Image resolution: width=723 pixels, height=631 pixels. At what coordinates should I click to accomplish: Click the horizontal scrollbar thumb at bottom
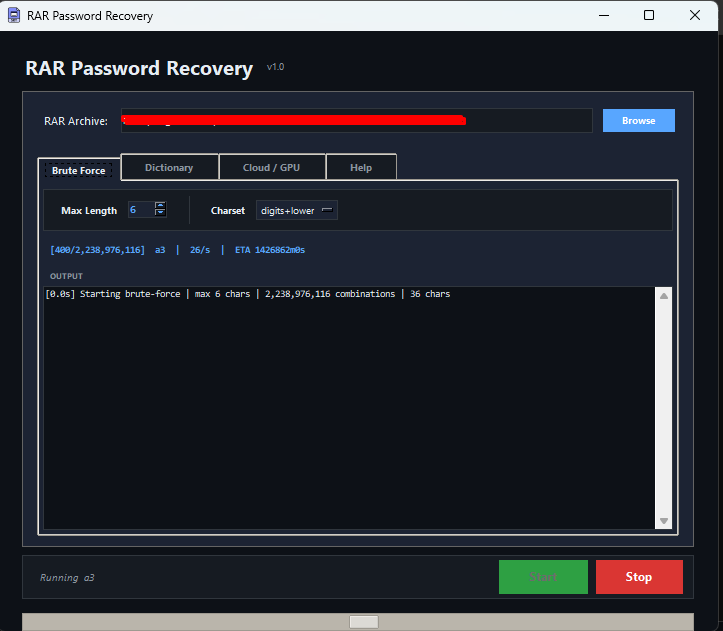364,622
